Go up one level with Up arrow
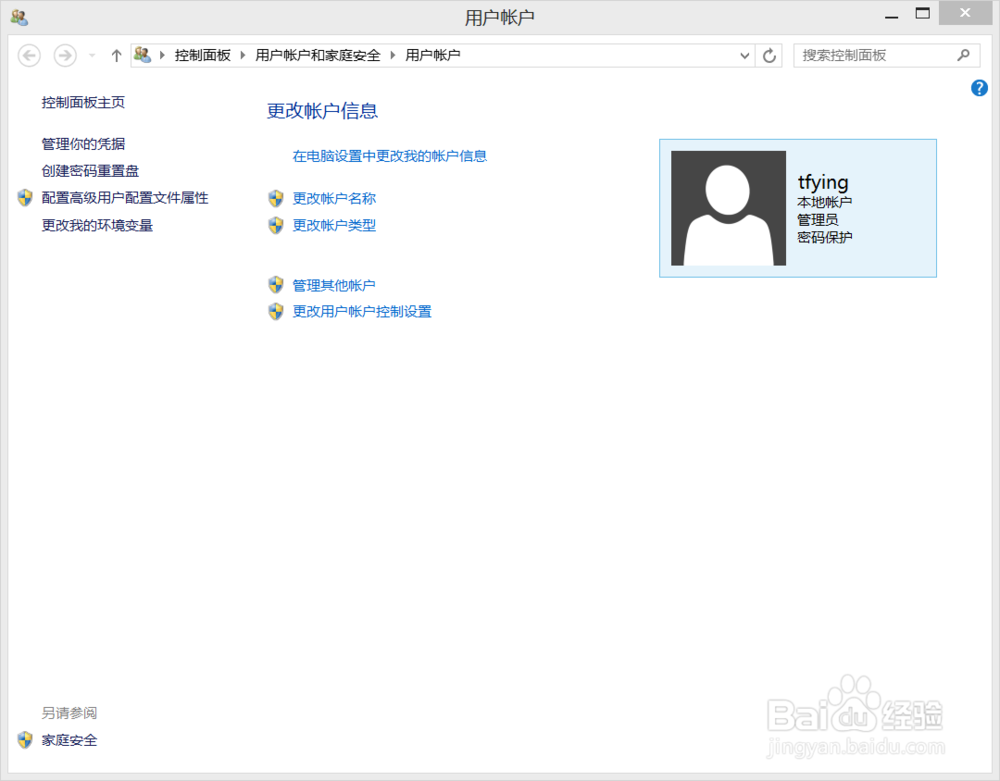 point(116,55)
